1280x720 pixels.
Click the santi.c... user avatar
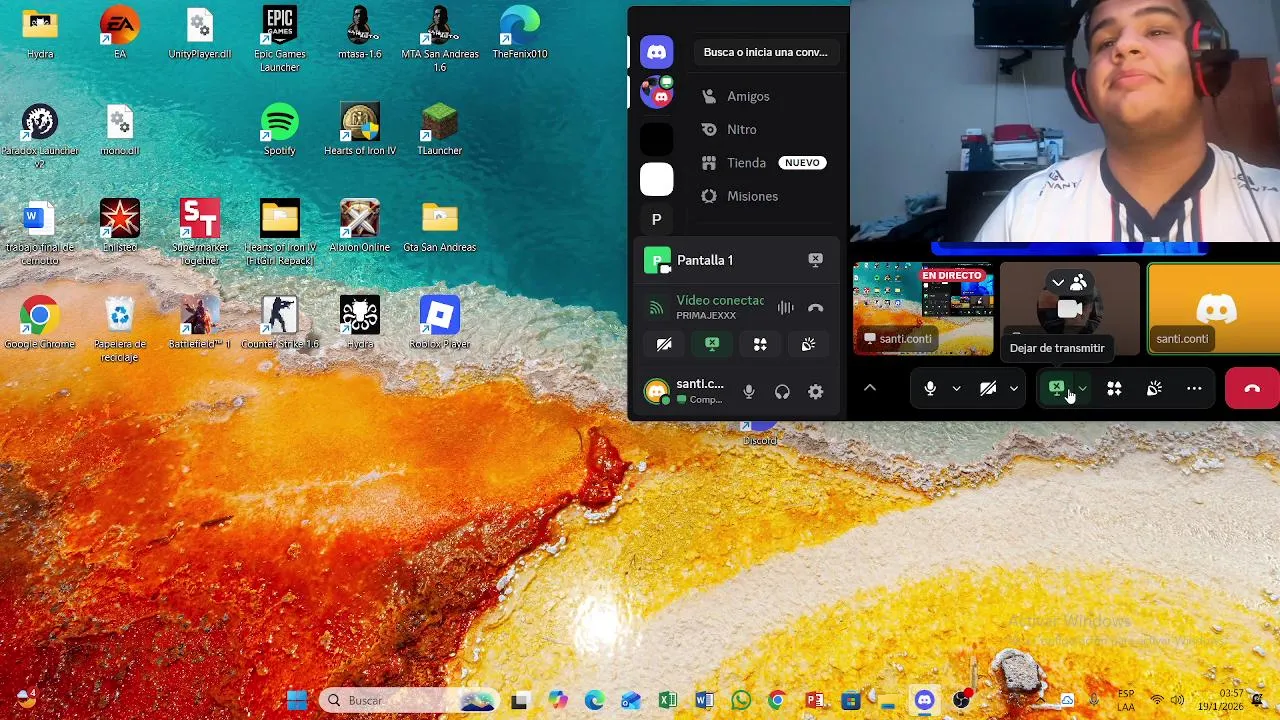pos(657,392)
